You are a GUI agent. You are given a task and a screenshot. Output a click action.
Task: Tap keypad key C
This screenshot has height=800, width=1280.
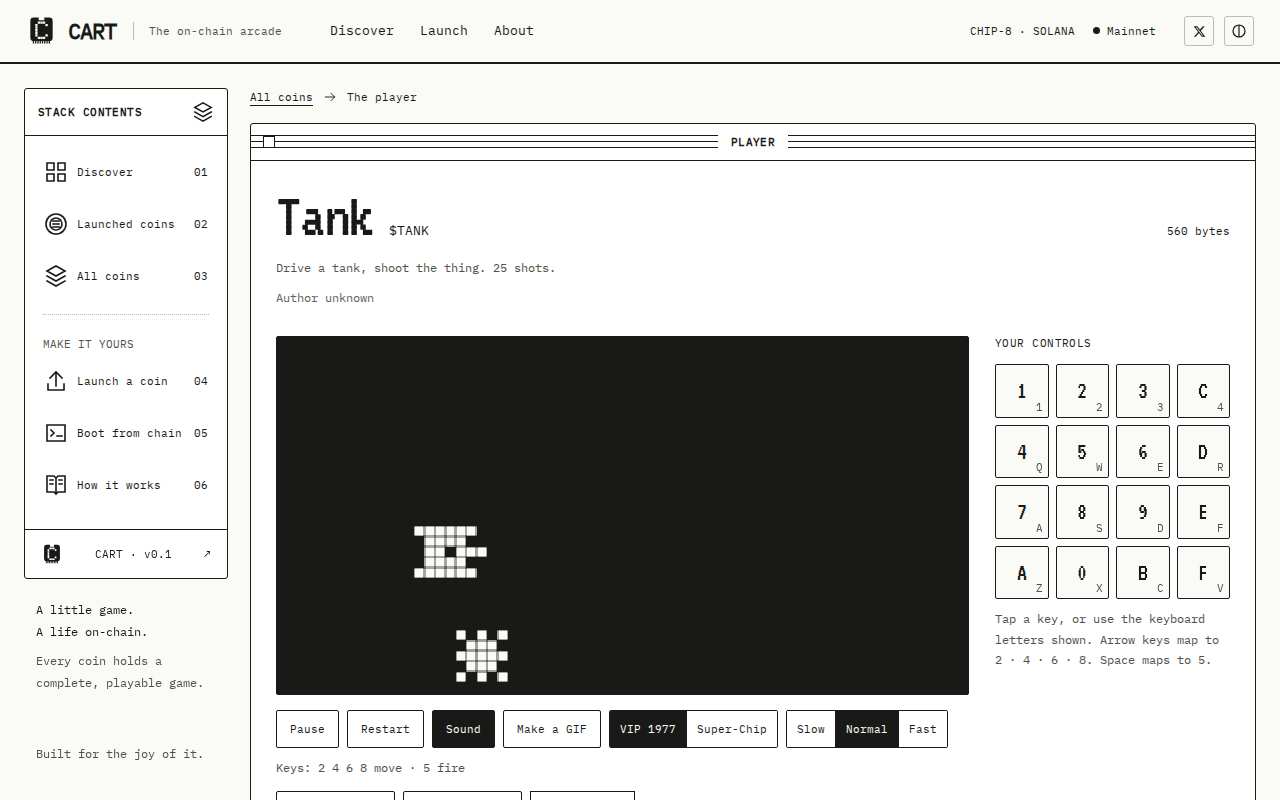[1203, 391]
